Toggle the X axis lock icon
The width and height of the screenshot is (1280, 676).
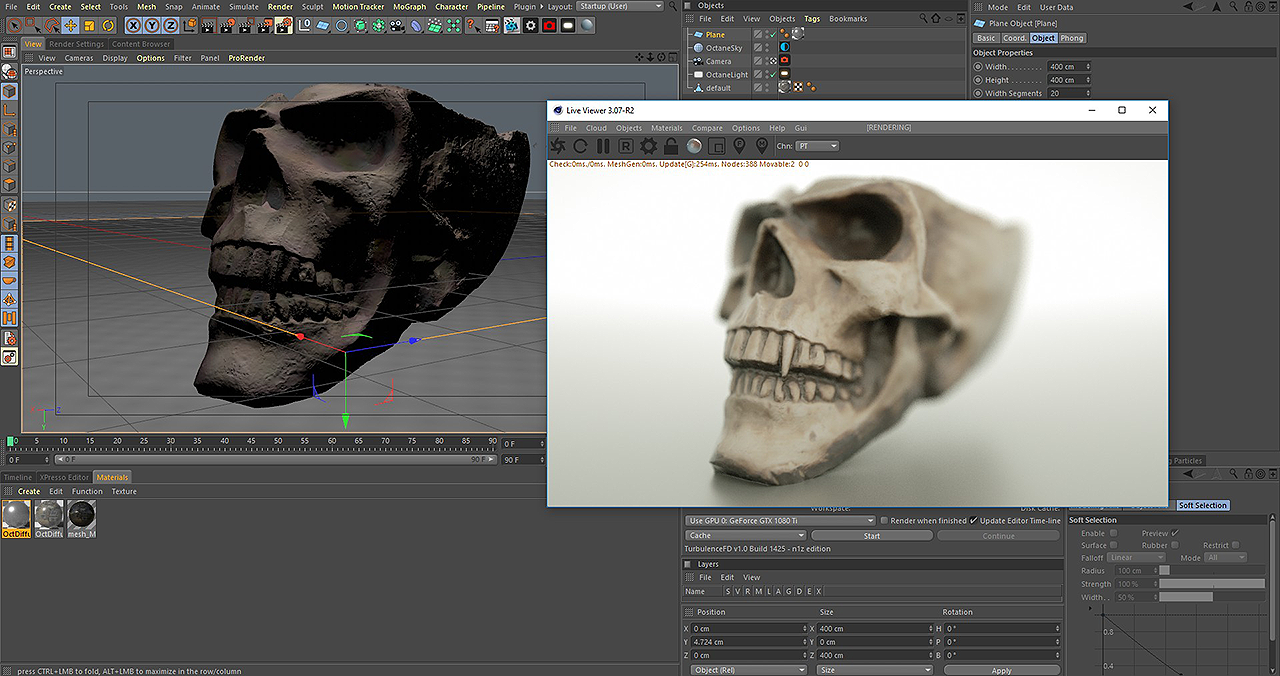pyautogui.click(x=132, y=25)
